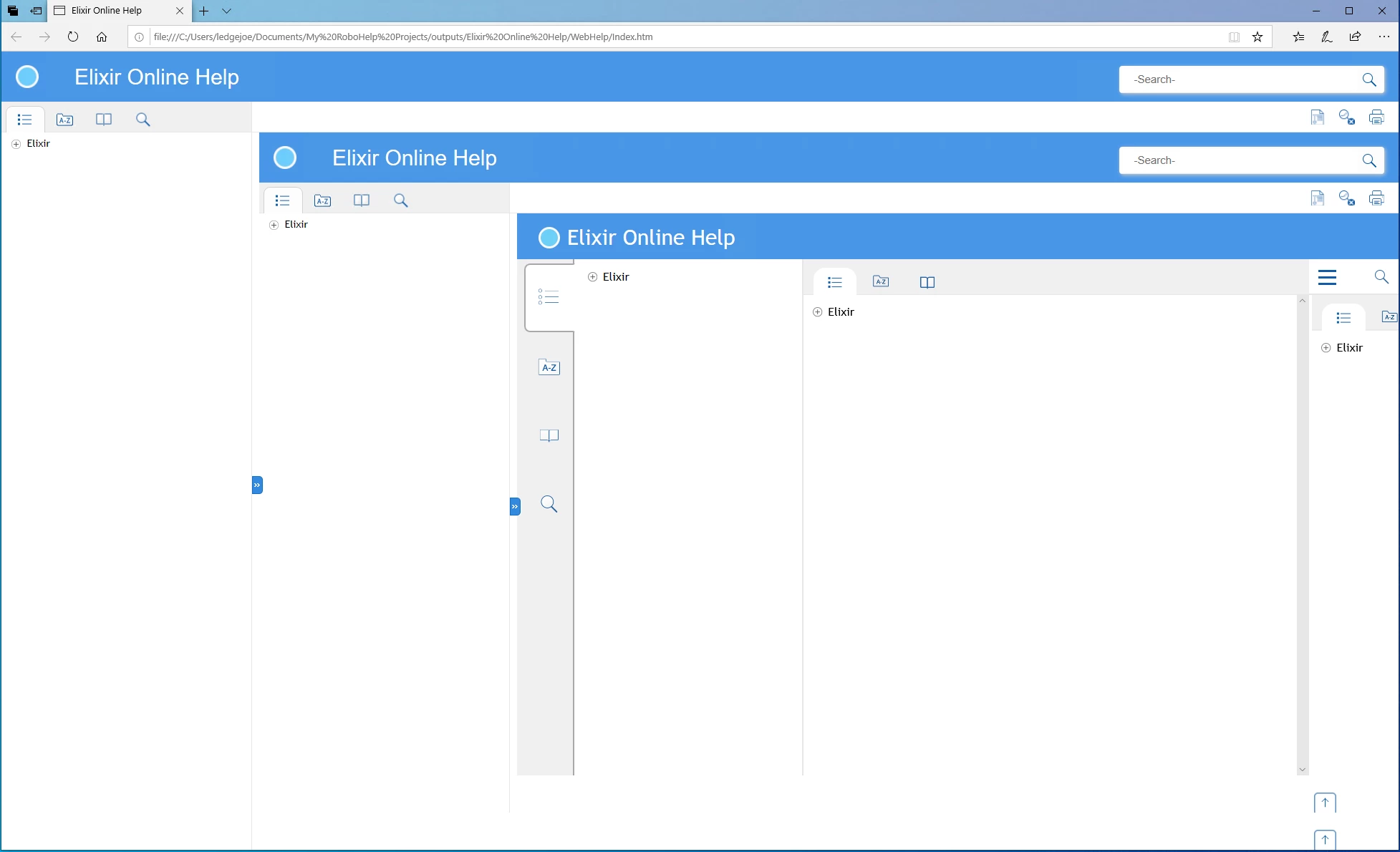Screen dimensions: 1400x852
Task: Switch to Index tab in outermost left panel
Action: coord(64,120)
